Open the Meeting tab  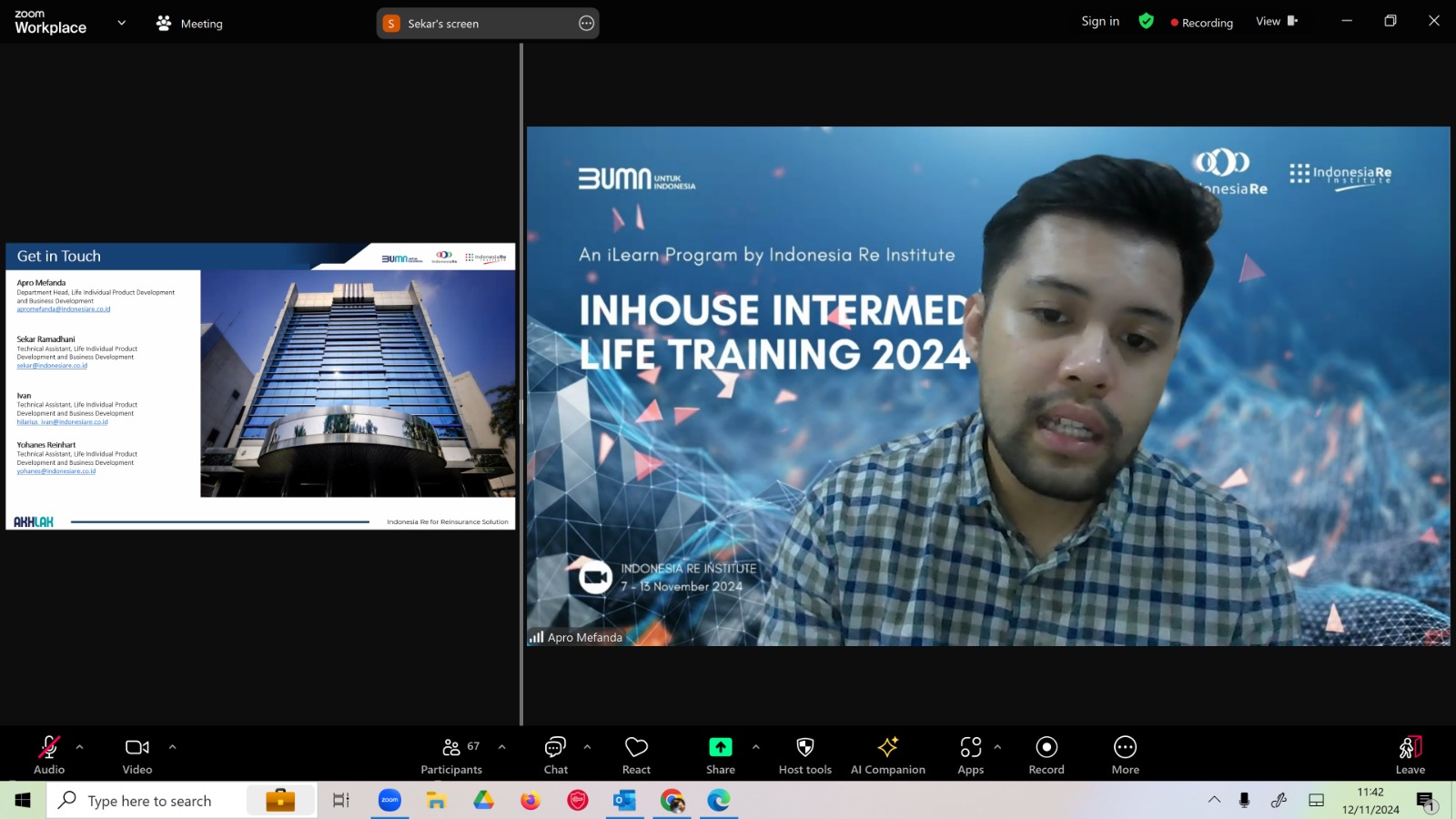coord(189,24)
